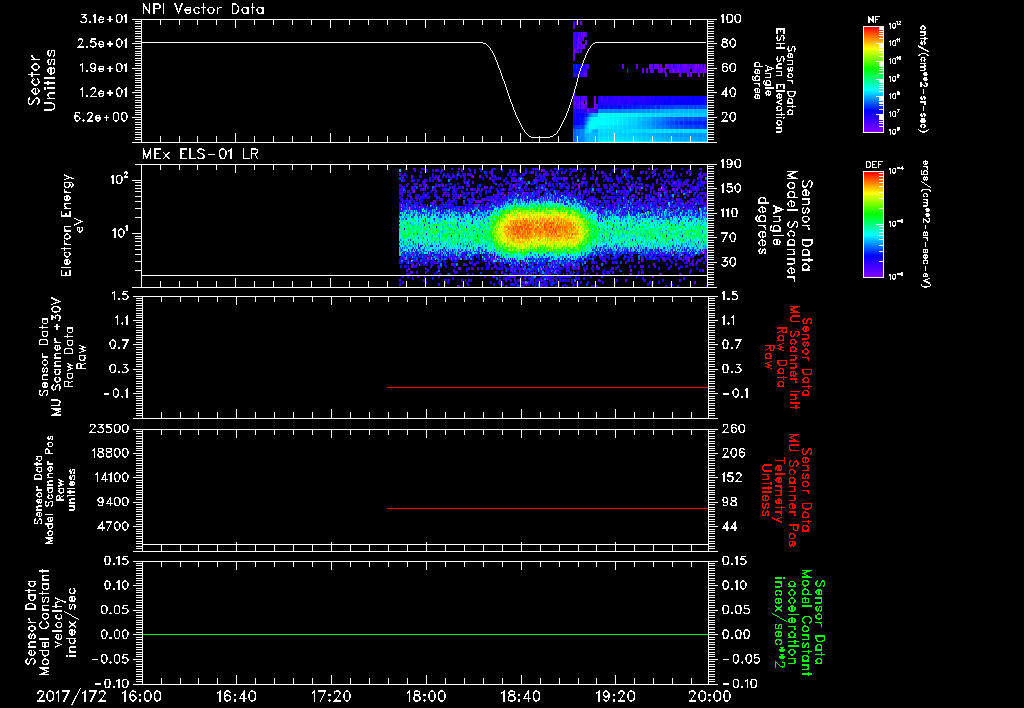
Task: Click the 'Sector Unitless' axis label
Action: (42, 80)
